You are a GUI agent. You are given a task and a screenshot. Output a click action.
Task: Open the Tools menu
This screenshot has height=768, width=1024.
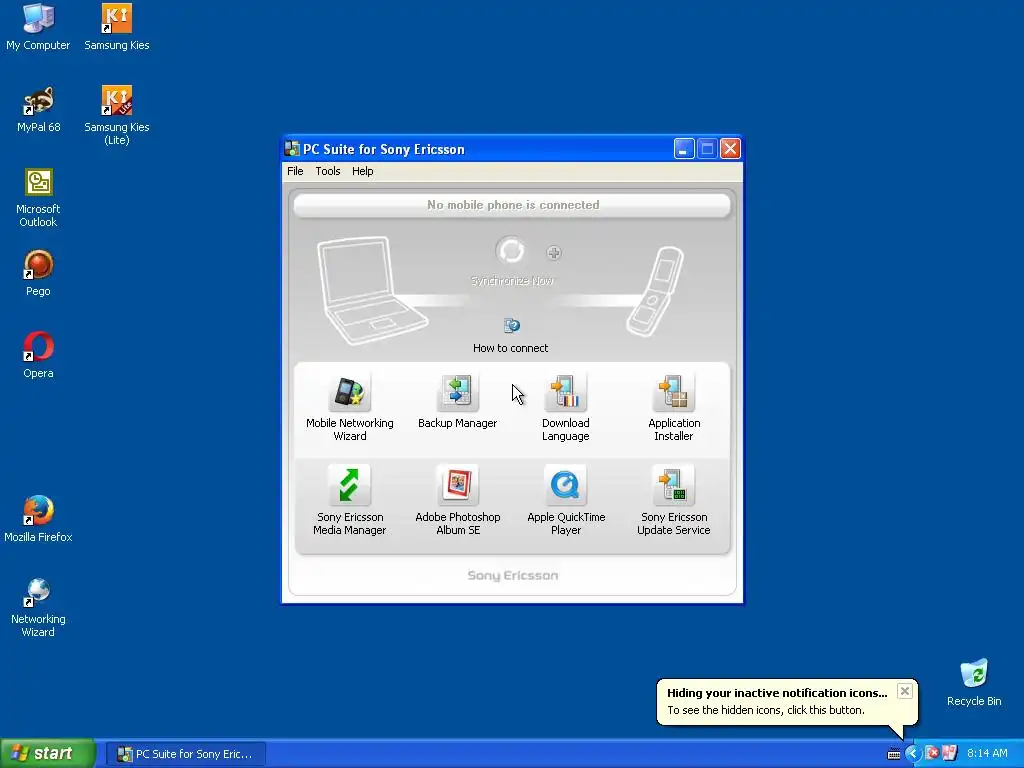click(x=328, y=171)
